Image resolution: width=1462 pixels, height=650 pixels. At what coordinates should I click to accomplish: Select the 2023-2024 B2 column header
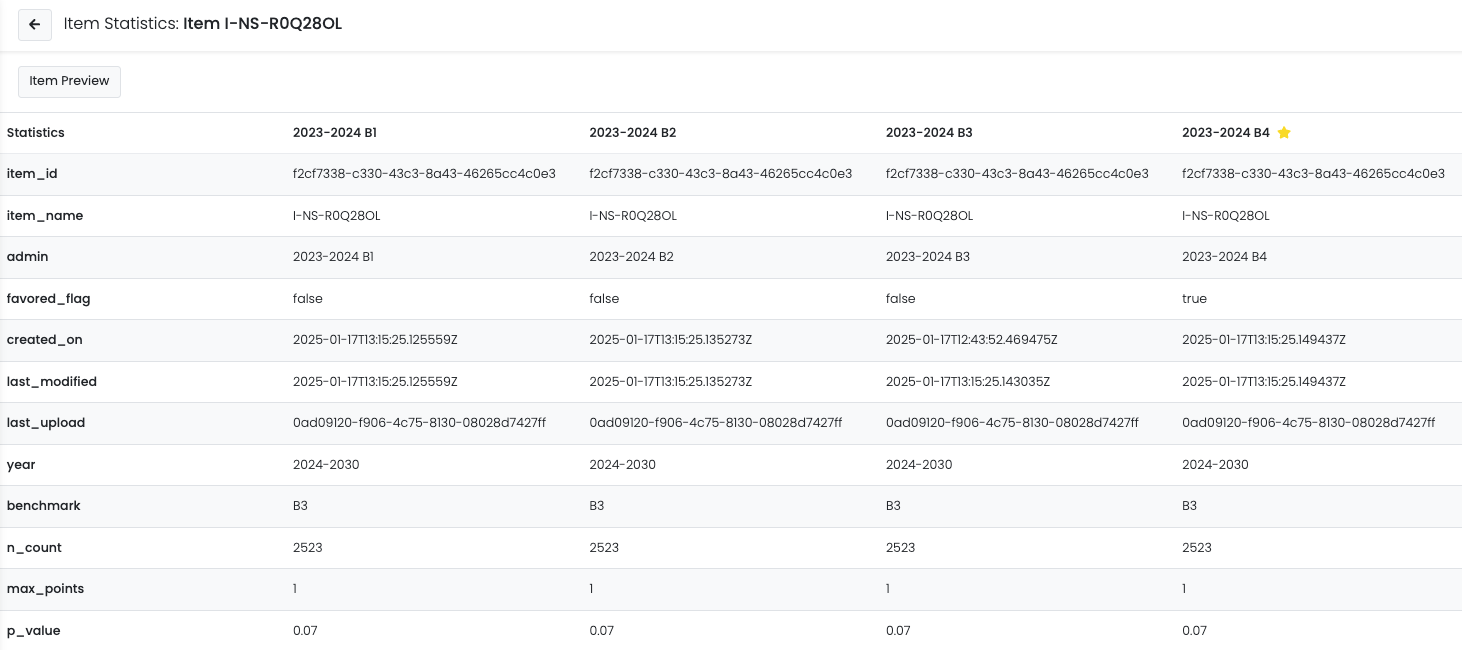(632, 133)
